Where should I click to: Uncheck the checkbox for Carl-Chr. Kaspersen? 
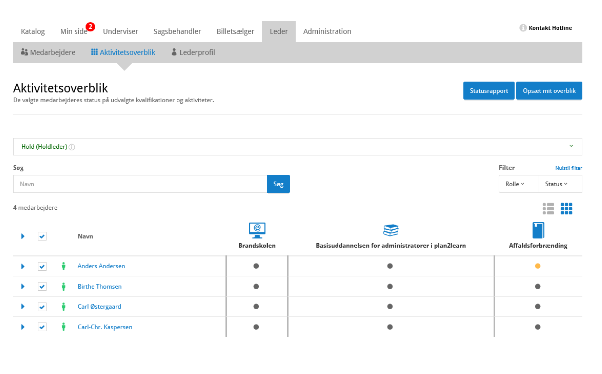pos(42,327)
